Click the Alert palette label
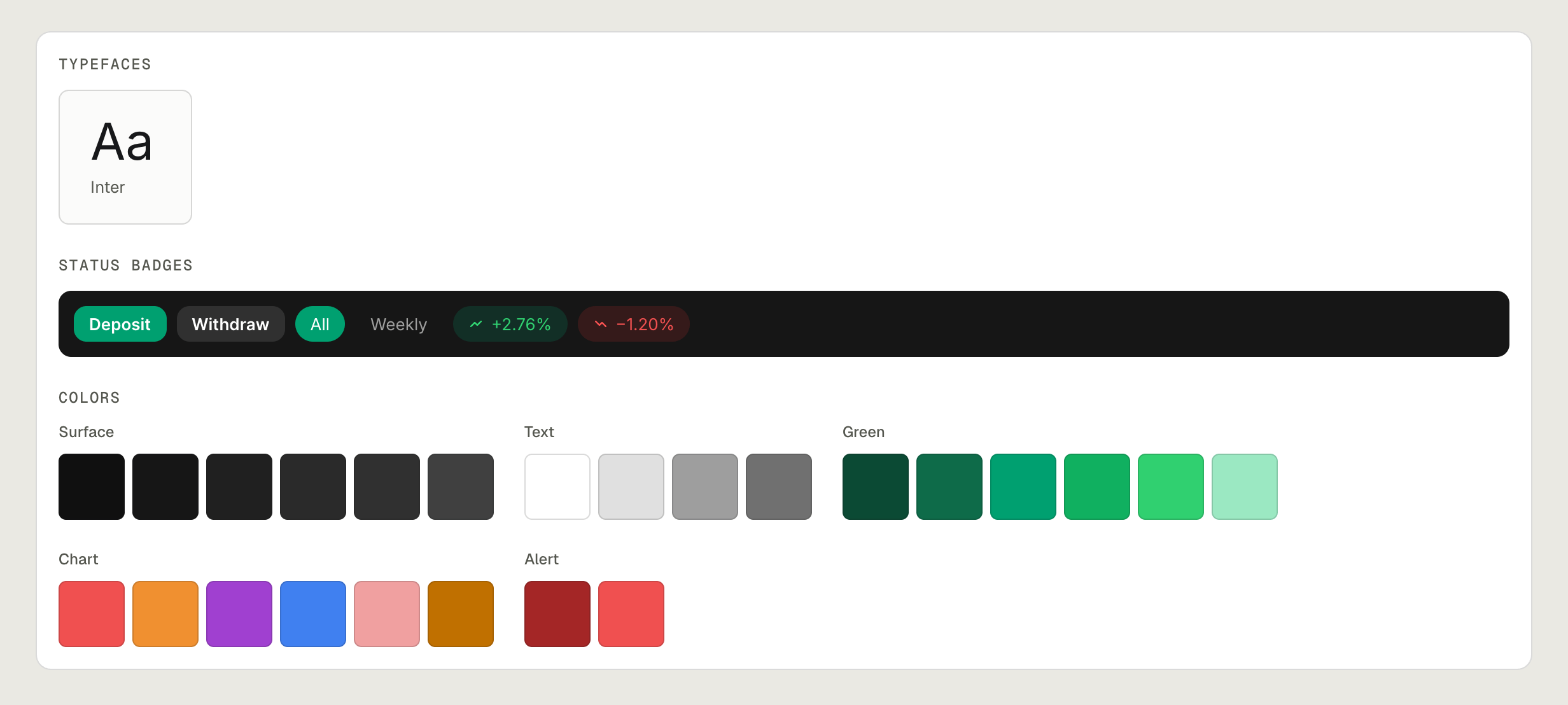1568x705 pixels. pyautogui.click(x=542, y=559)
